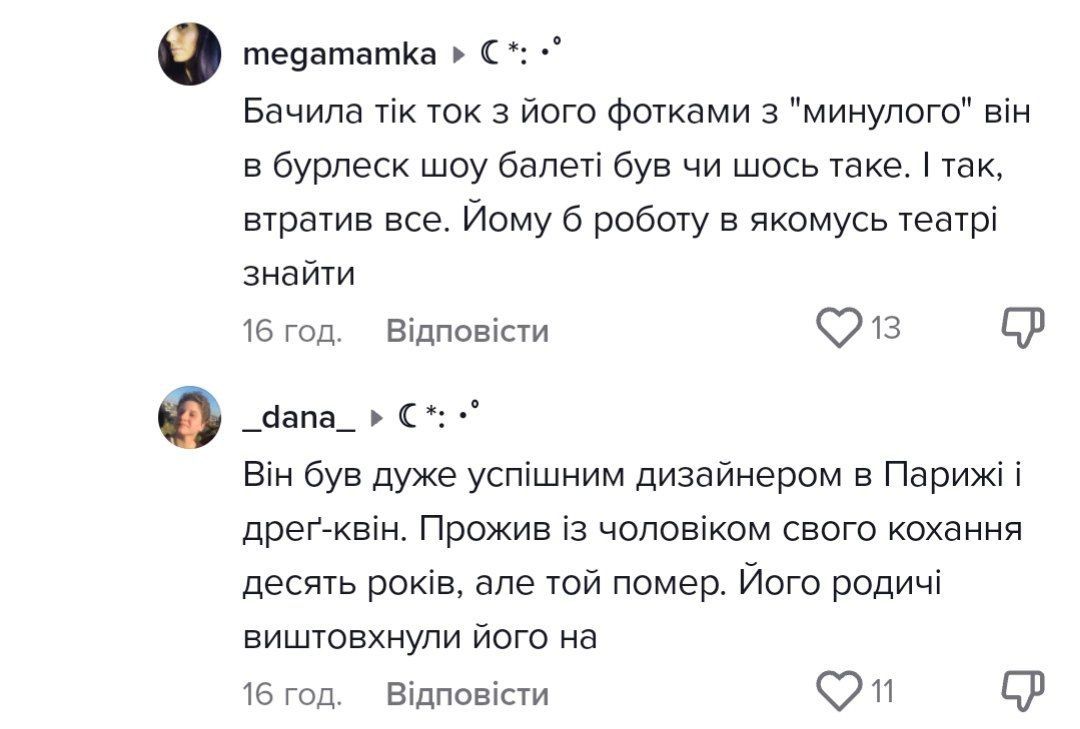Reply to _dana_ using Відповісти

pos(467,693)
